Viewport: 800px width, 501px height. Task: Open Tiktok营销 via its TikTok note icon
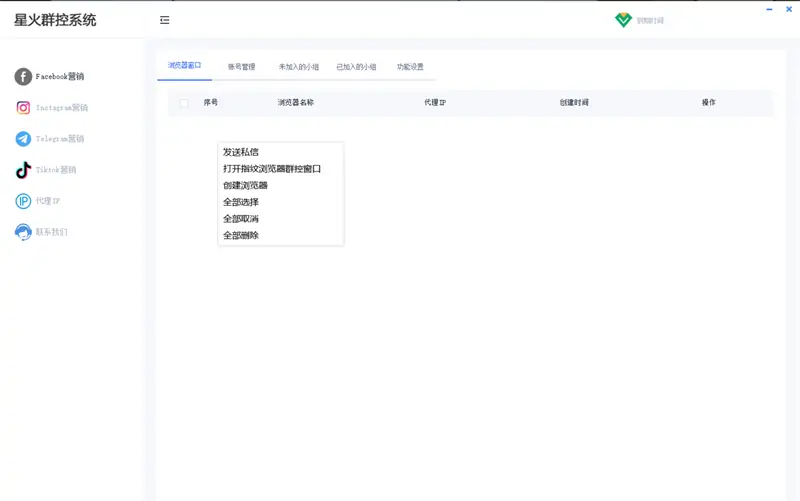point(23,170)
